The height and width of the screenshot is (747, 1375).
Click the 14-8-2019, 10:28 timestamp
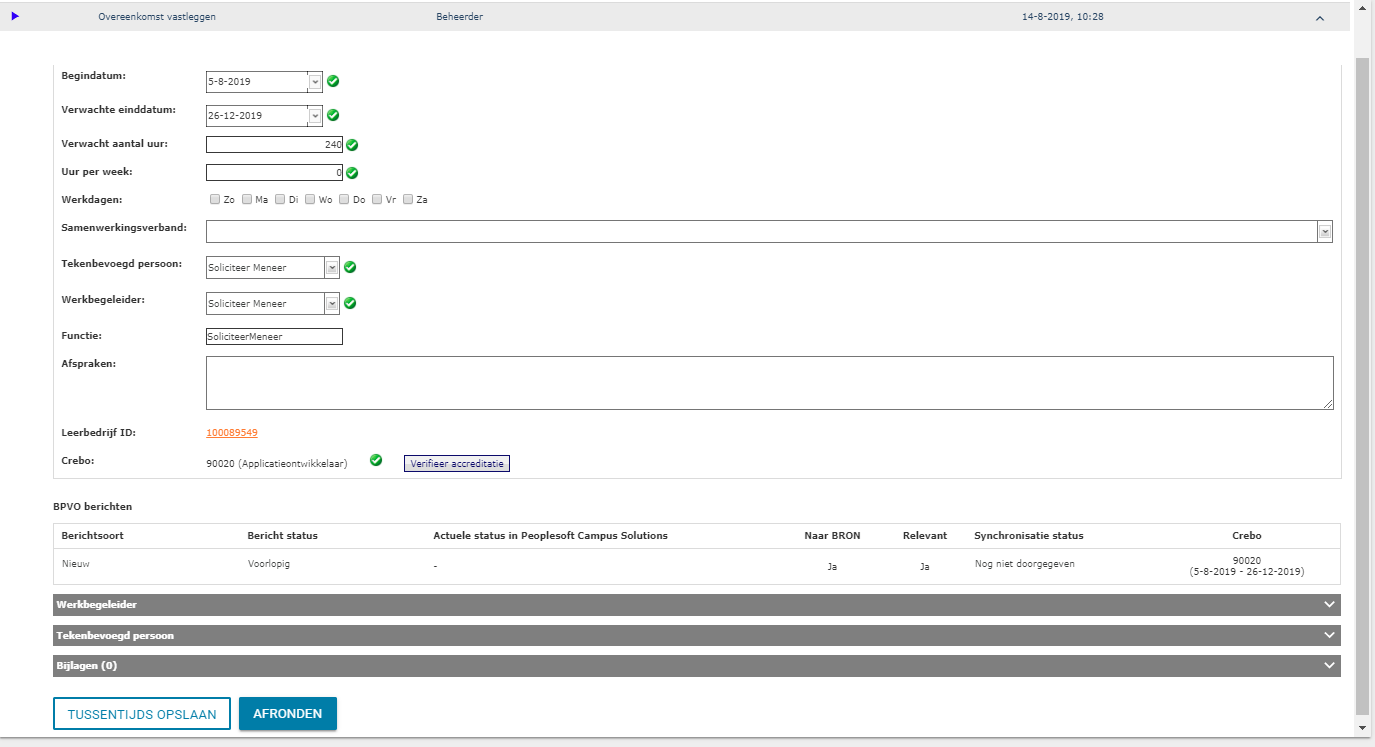tap(1063, 18)
